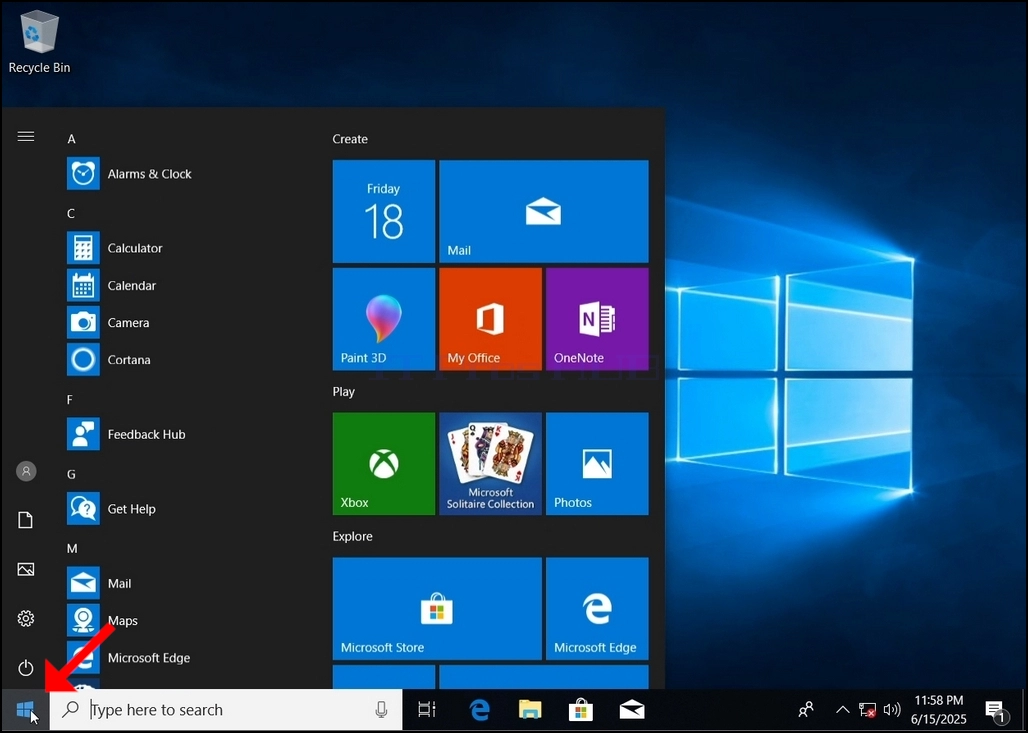Open Mail from the taskbar
The image size is (1028, 733).
coord(632,709)
